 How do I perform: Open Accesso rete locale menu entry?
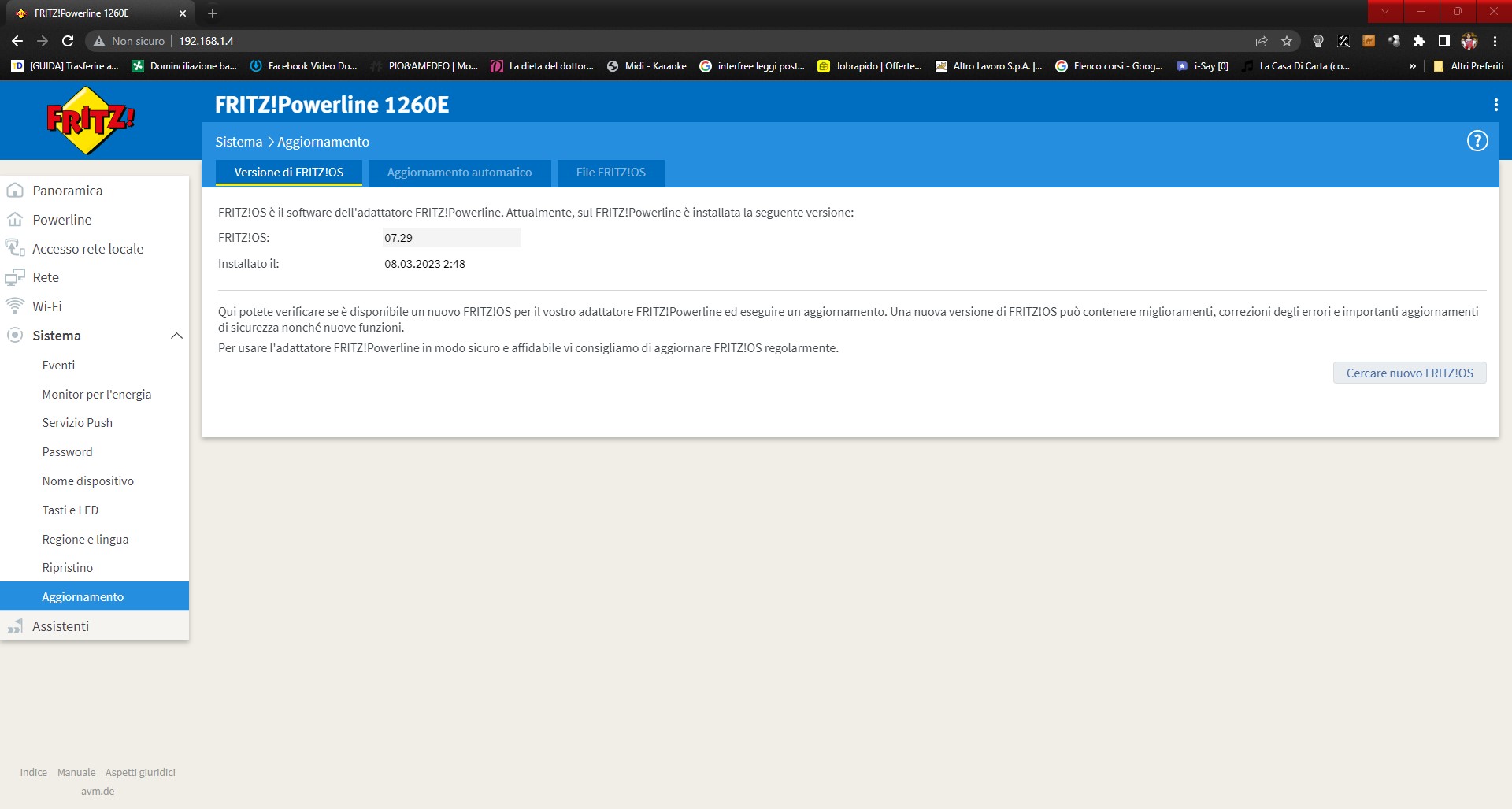(88, 249)
